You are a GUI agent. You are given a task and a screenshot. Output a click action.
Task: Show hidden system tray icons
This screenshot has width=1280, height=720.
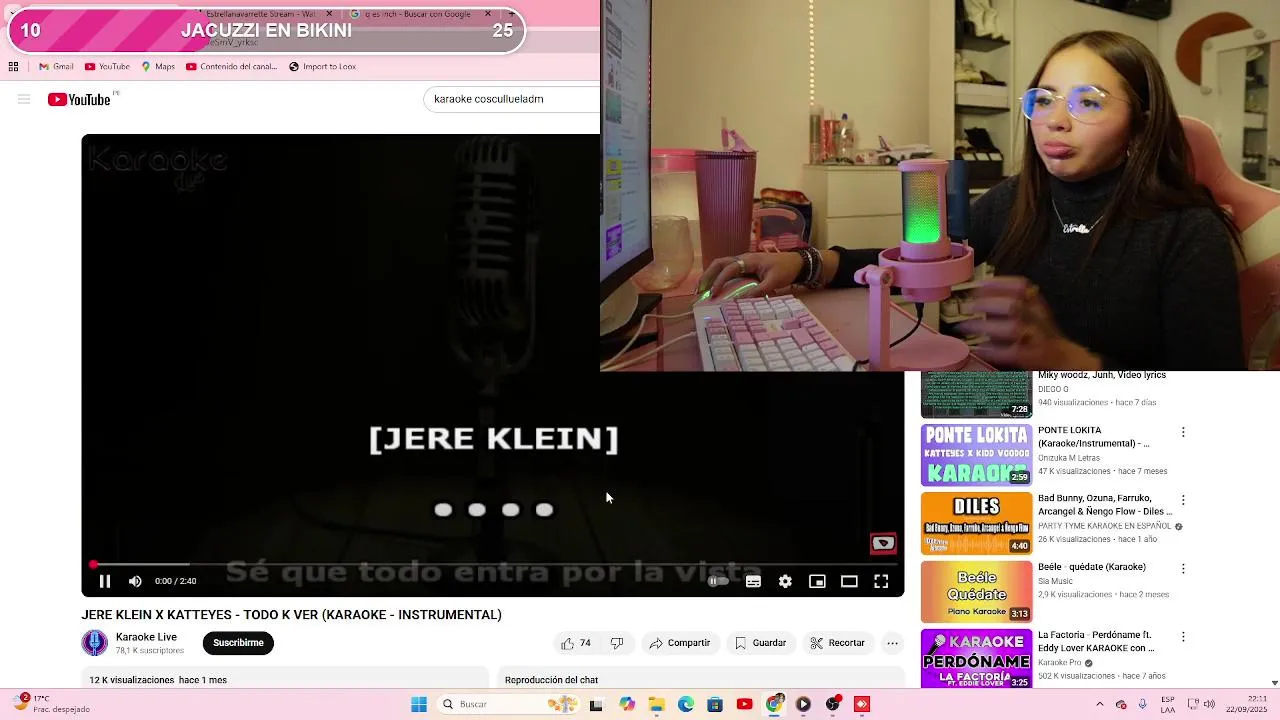[x=1099, y=704]
